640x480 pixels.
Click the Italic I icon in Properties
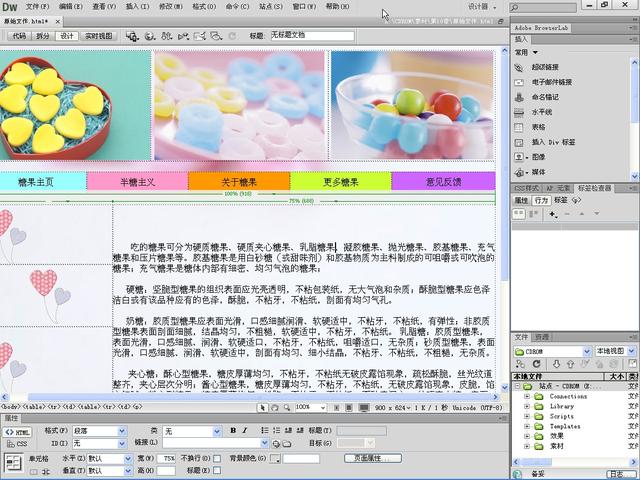coord(245,430)
